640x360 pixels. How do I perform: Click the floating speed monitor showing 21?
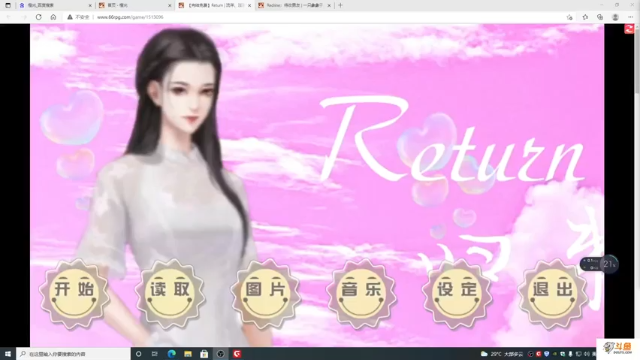599,264
